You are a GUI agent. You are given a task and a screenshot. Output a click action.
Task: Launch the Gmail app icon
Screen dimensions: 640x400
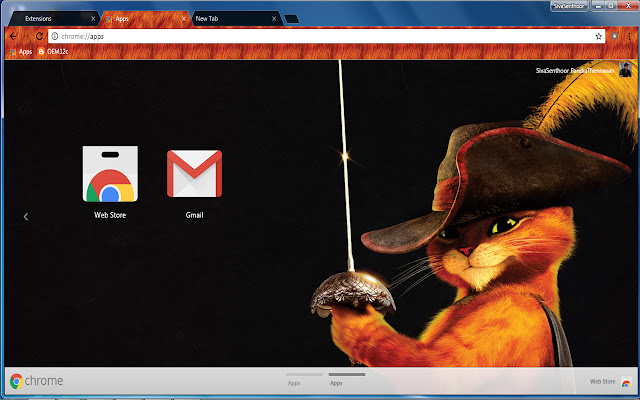point(194,174)
